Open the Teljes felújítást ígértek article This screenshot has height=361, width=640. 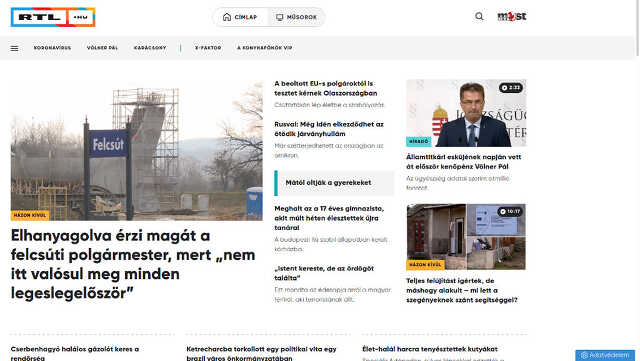(462, 290)
